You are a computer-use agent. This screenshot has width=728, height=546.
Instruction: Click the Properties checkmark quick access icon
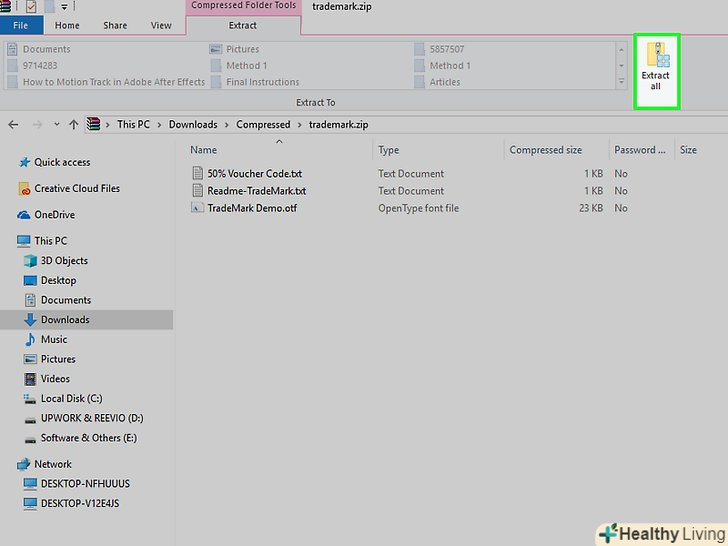coord(31,6)
